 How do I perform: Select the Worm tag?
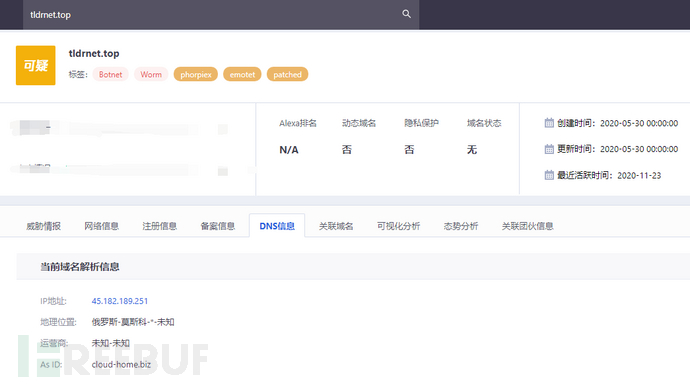(x=151, y=74)
